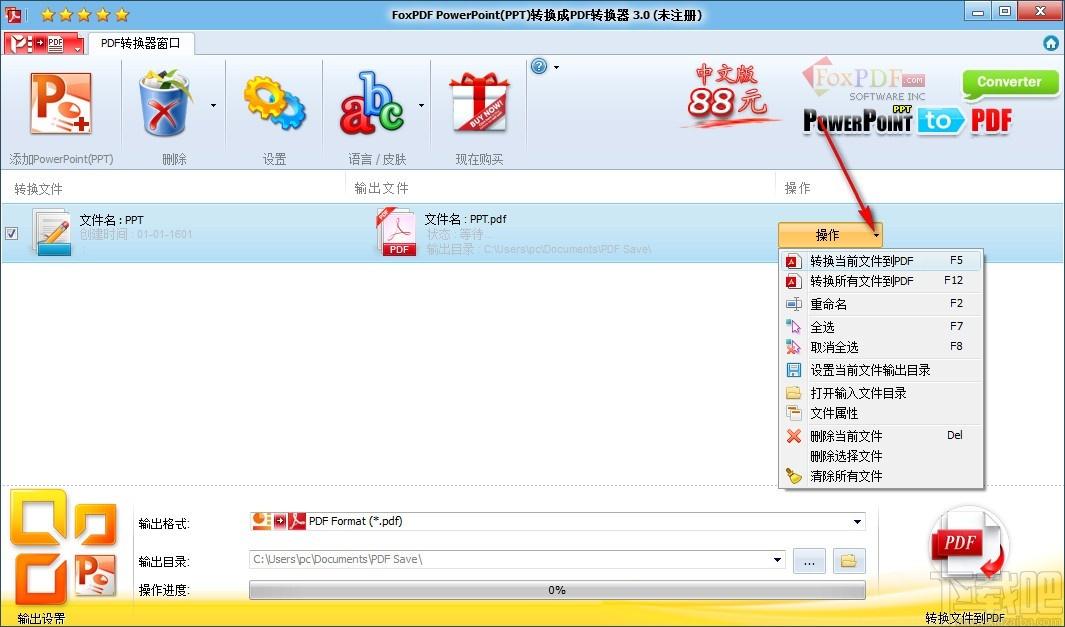Select 删除选择文件 menu item
Image resolution: width=1065 pixels, height=627 pixels.
coord(880,456)
